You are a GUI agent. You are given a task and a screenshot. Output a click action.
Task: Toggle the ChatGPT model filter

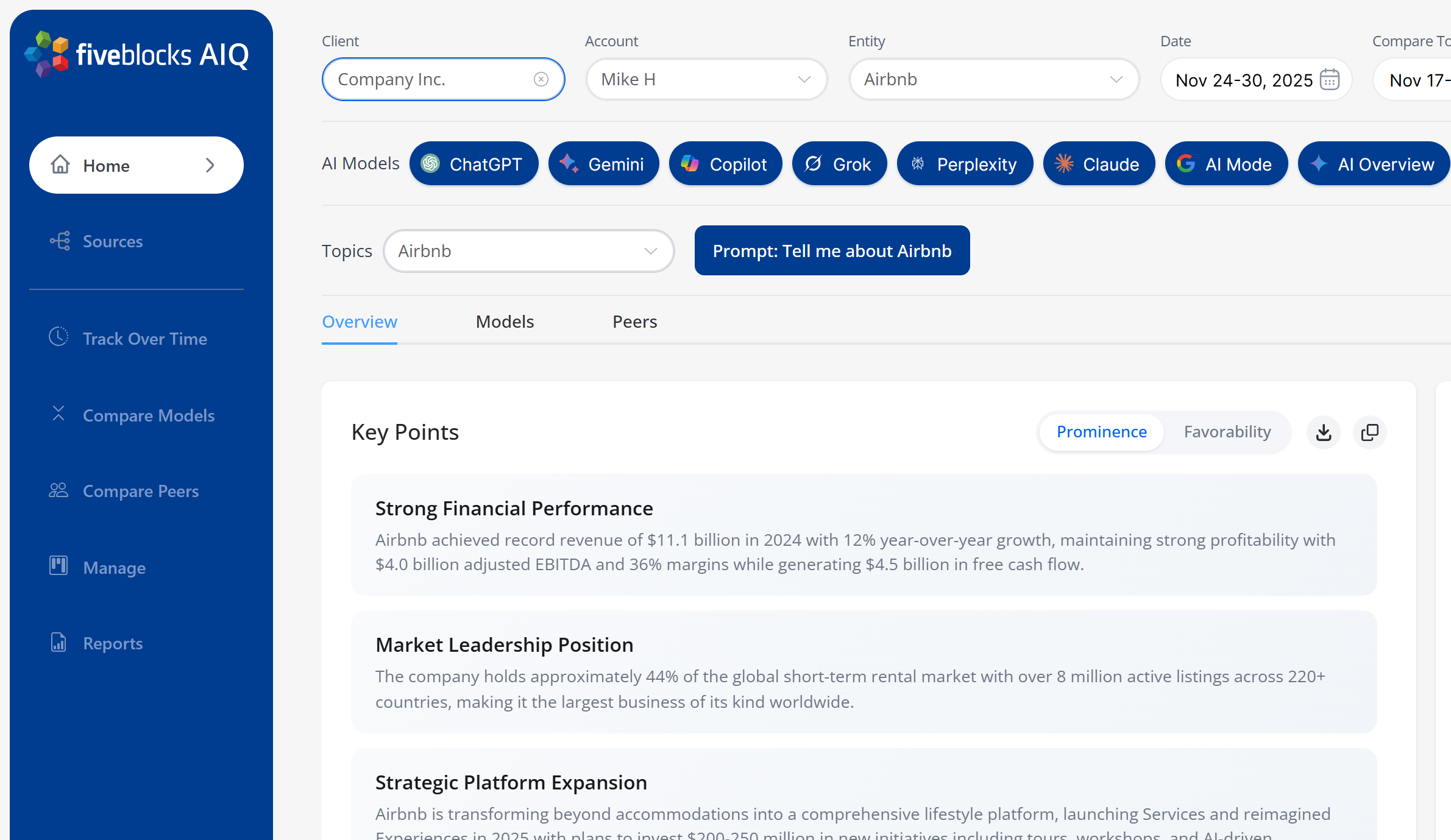click(x=474, y=164)
